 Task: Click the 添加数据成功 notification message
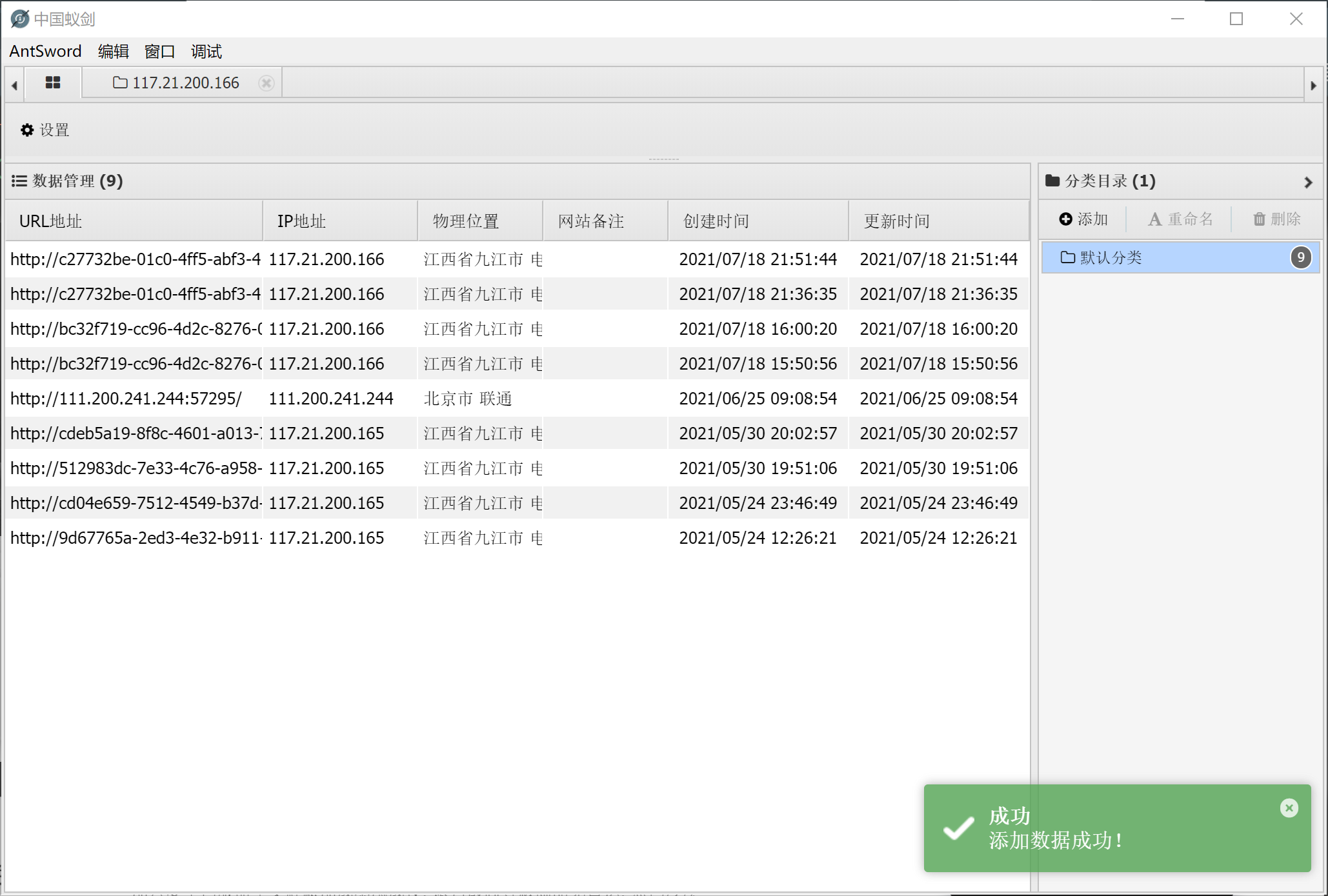click(1056, 841)
